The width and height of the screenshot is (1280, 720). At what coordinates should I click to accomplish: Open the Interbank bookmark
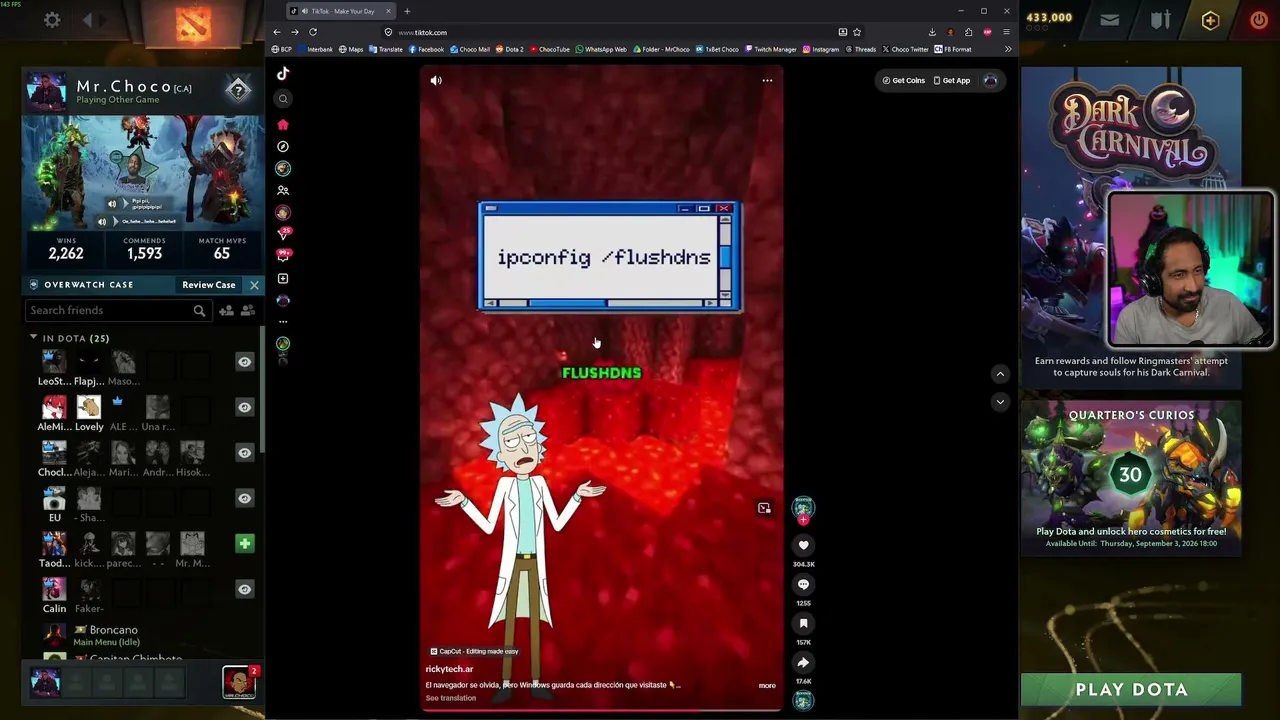tap(315, 49)
